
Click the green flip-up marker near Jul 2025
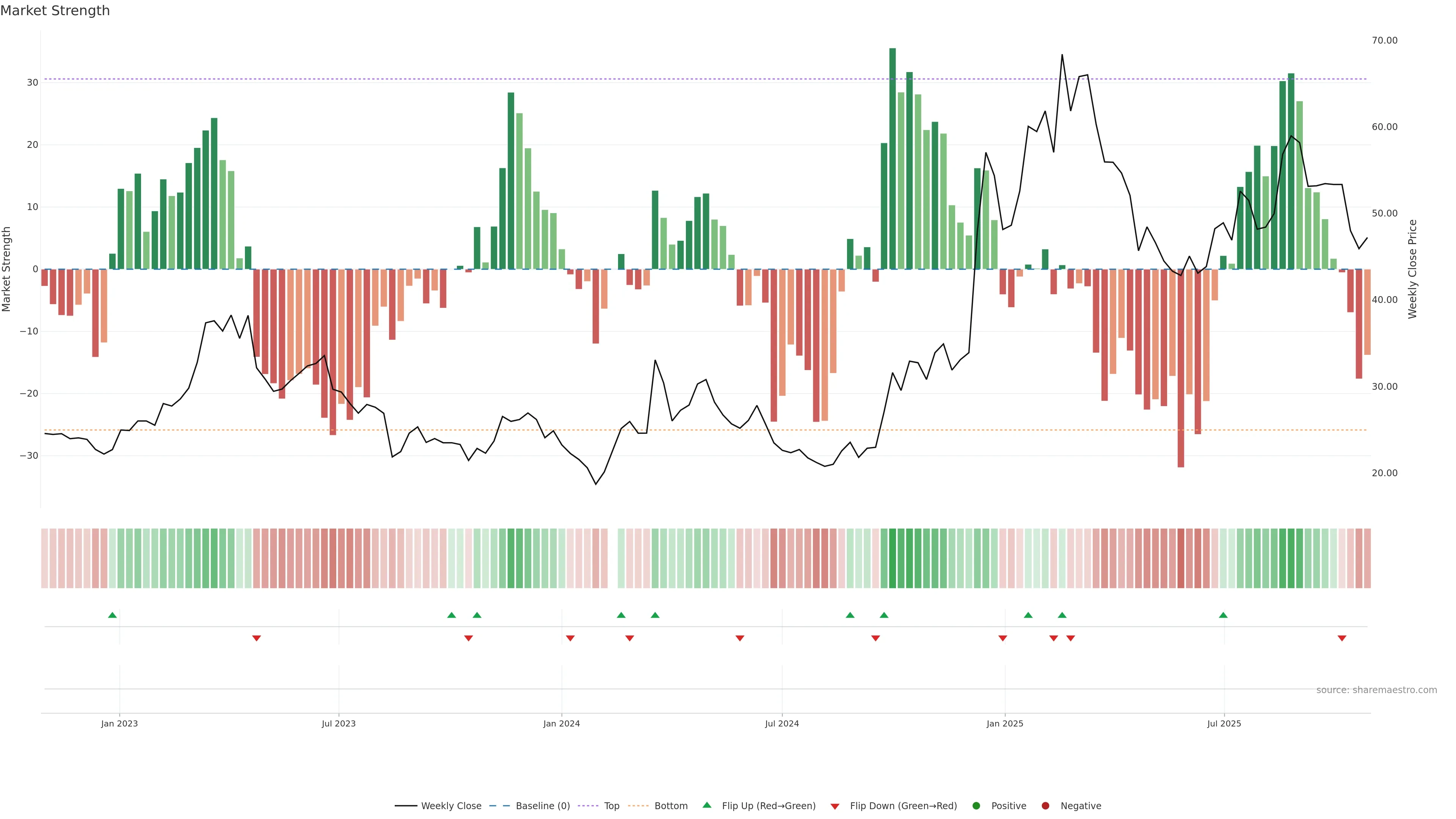[1223, 615]
